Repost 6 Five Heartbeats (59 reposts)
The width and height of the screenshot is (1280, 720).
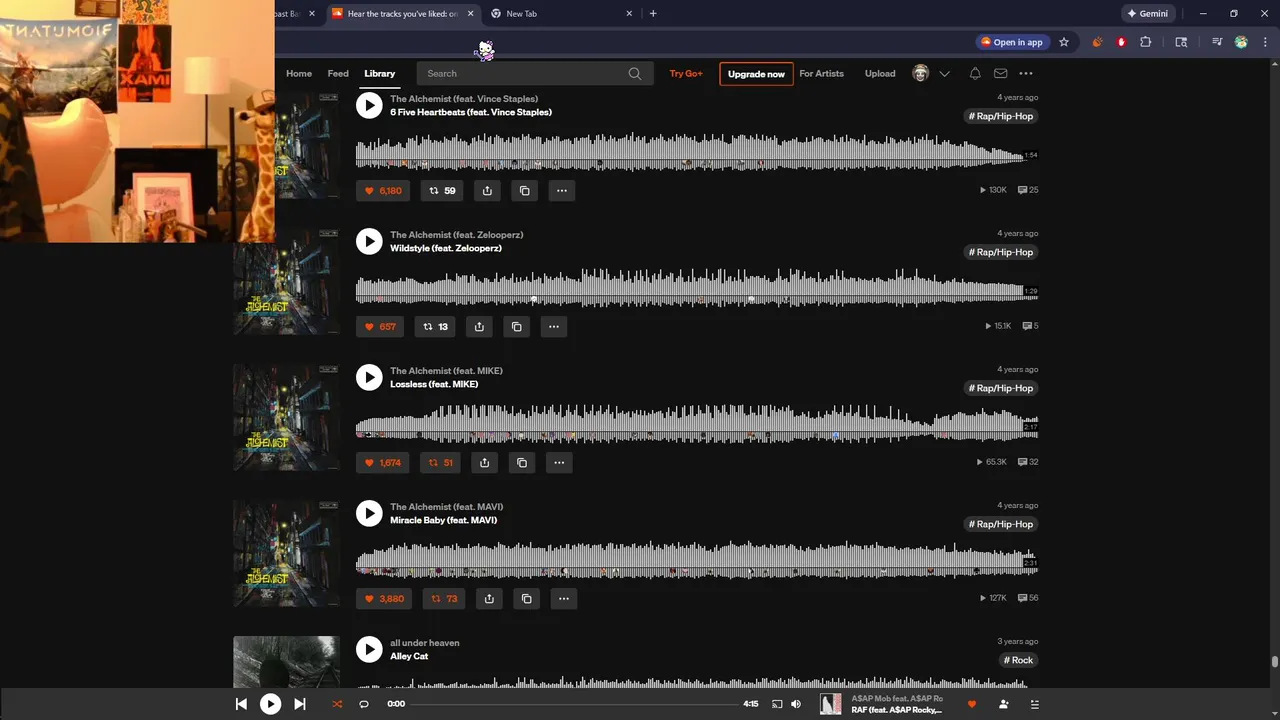click(x=442, y=190)
